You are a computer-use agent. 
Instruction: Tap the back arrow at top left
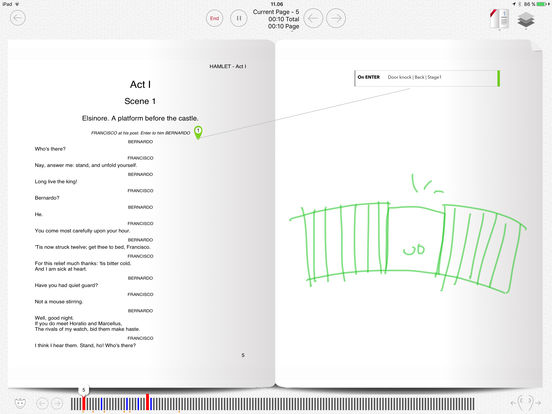(x=18, y=18)
